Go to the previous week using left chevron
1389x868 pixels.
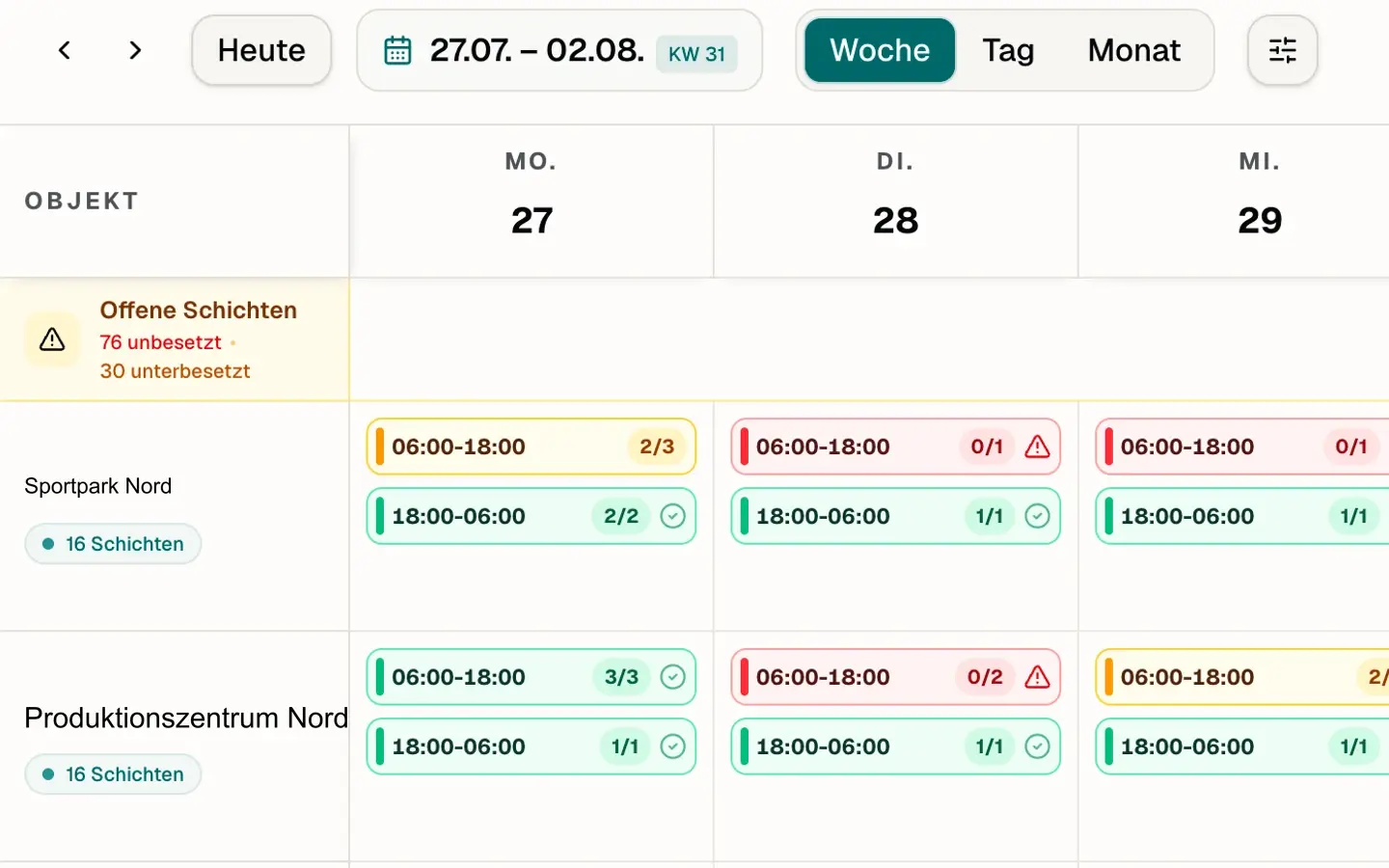point(65,50)
